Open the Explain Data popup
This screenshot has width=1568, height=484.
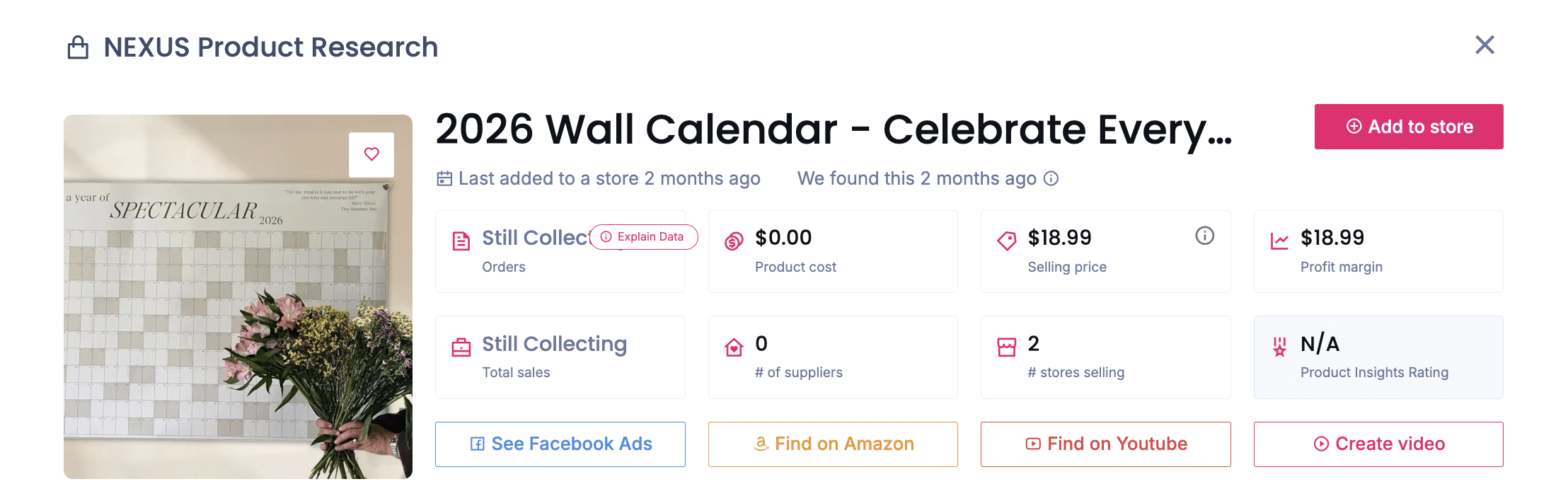click(642, 237)
